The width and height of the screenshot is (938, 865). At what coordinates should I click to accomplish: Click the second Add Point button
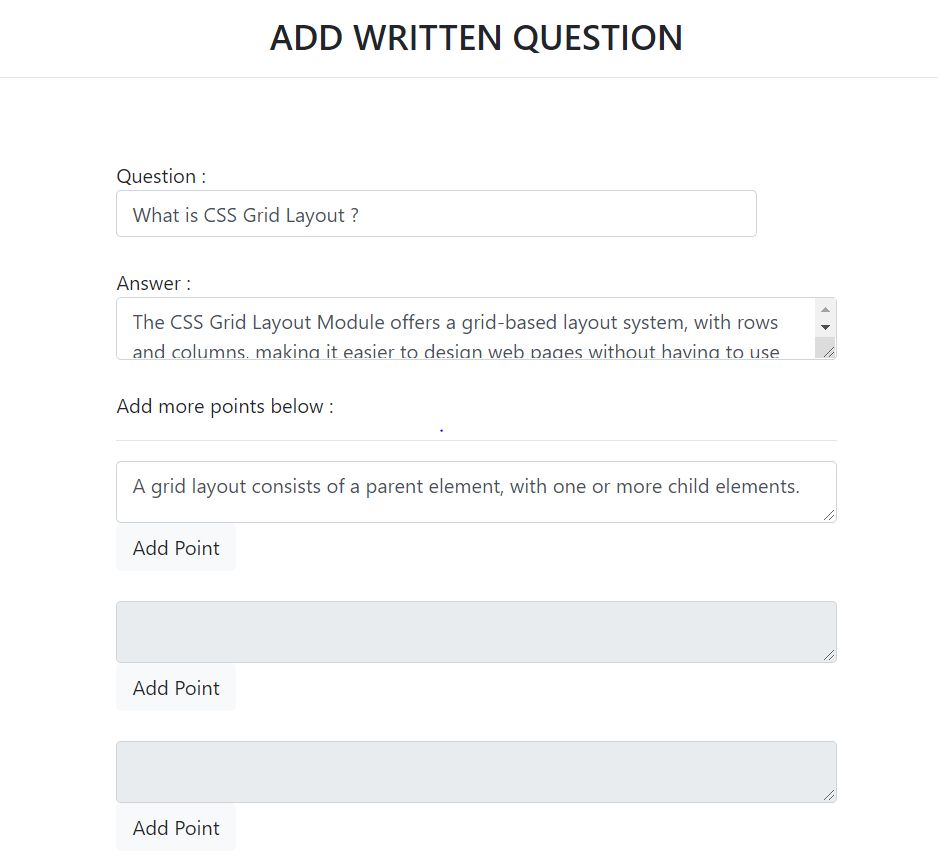point(176,688)
